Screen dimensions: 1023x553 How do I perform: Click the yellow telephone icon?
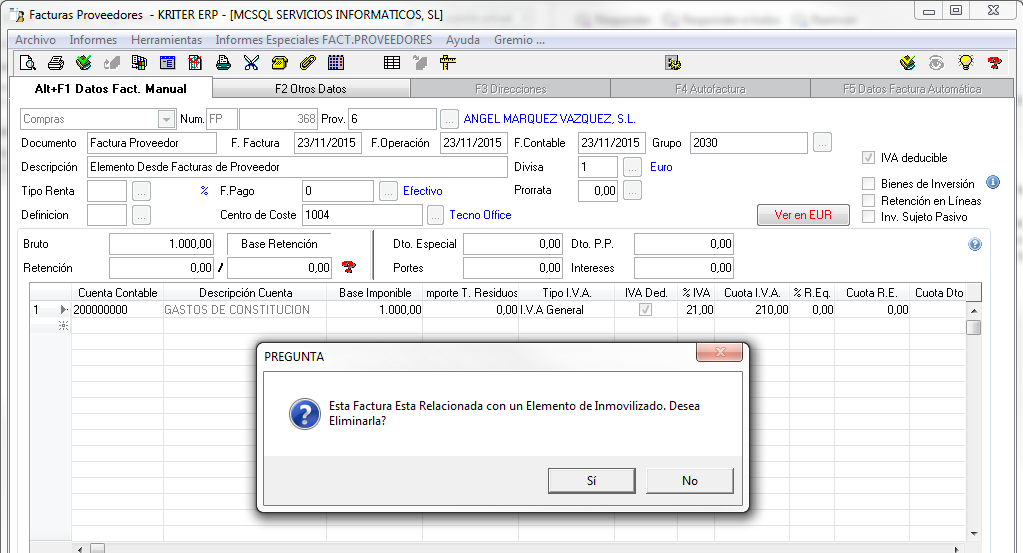(279, 63)
